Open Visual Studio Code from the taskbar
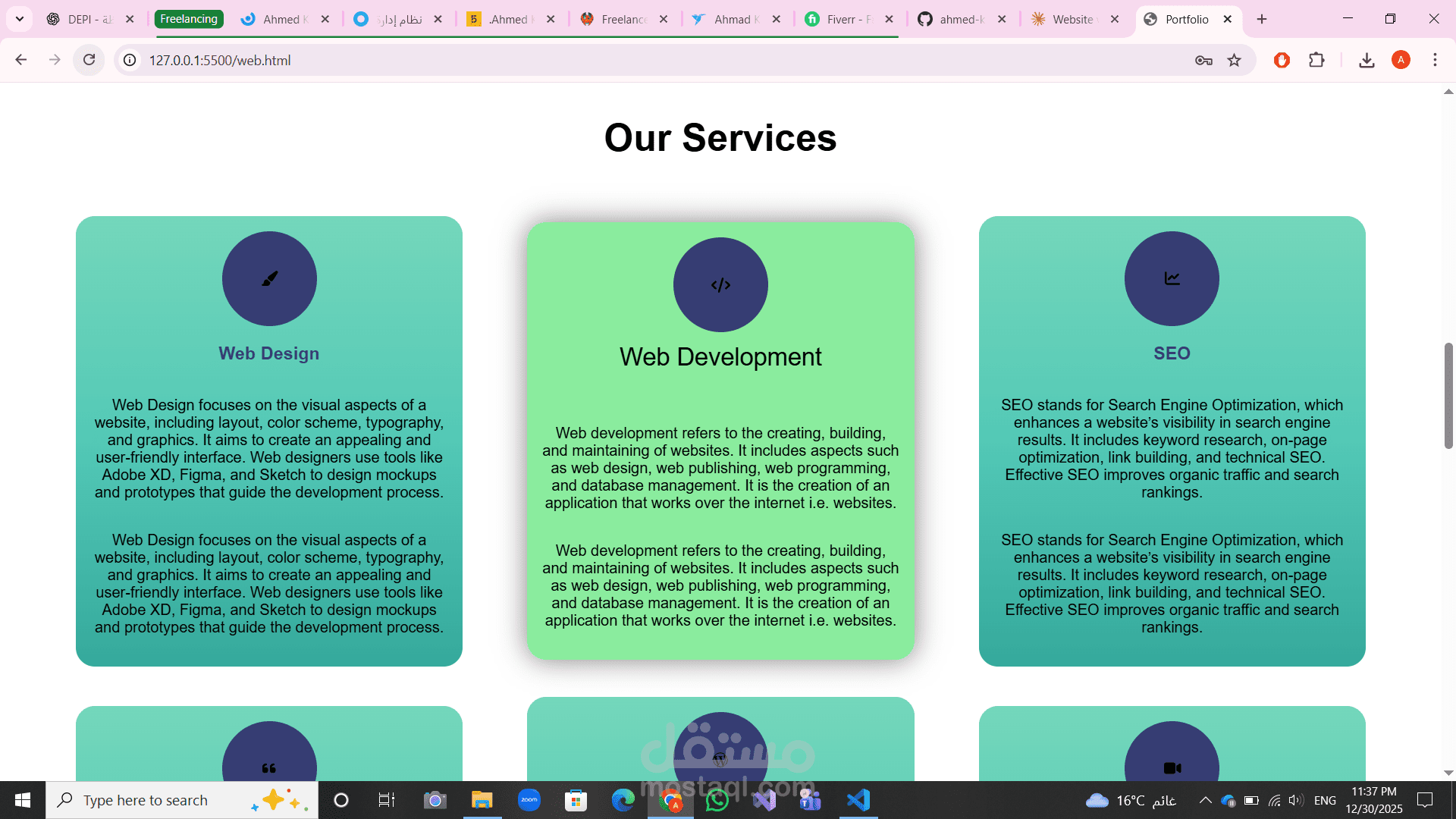Image resolution: width=1456 pixels, height=819 pixels. pos(858,800)
